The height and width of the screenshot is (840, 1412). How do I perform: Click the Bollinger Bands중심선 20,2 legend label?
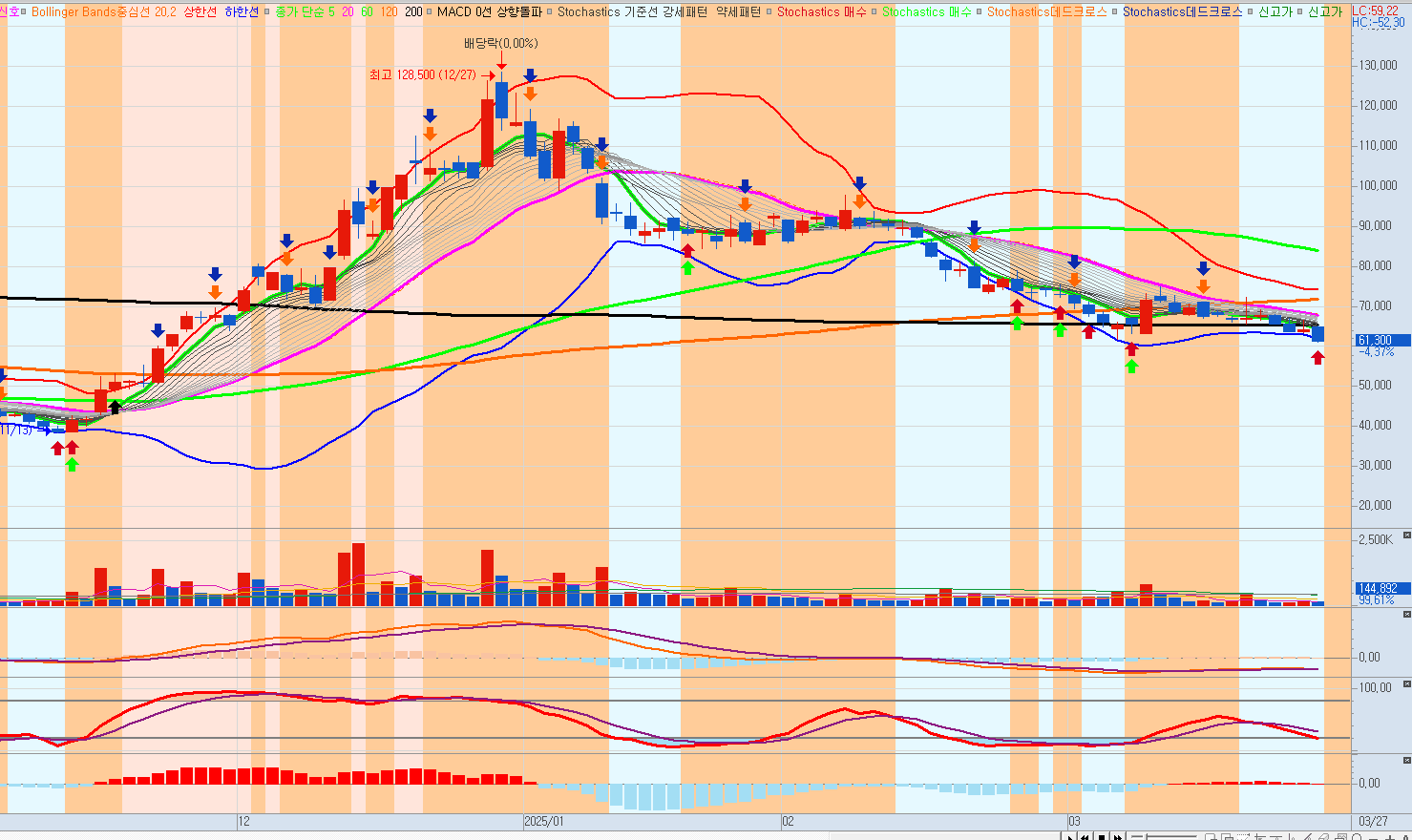click(x=104, y=12)
